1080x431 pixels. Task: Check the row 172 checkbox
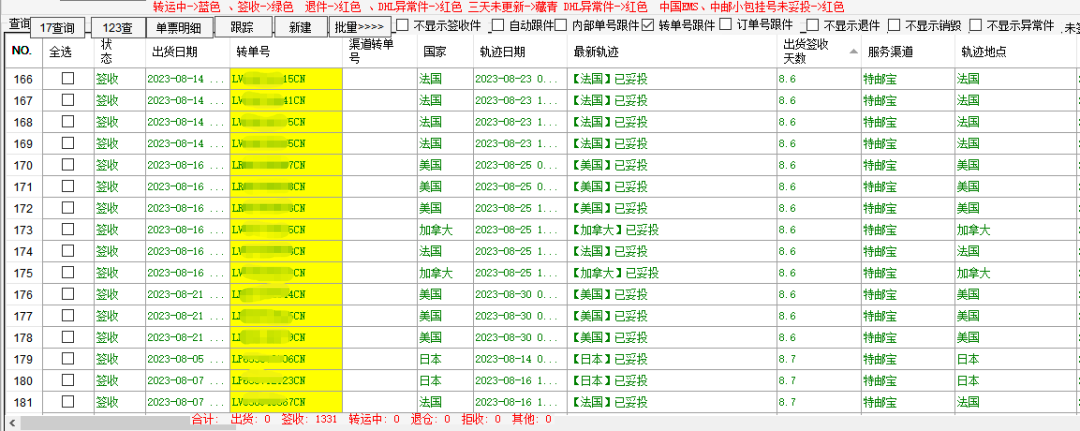pyautogui.click(x=68, y=207)
